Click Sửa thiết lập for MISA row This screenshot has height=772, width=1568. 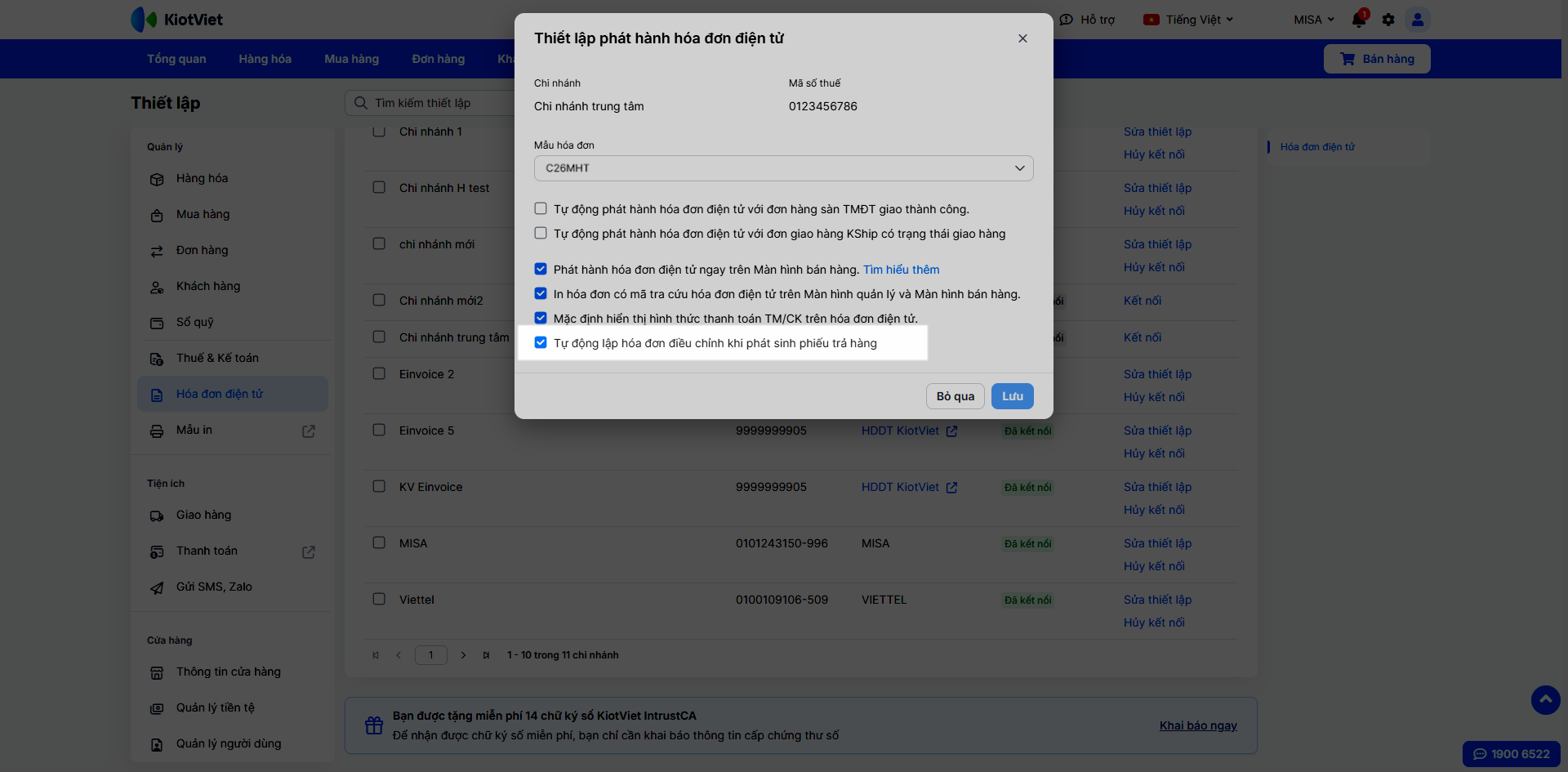(1157, 543)
